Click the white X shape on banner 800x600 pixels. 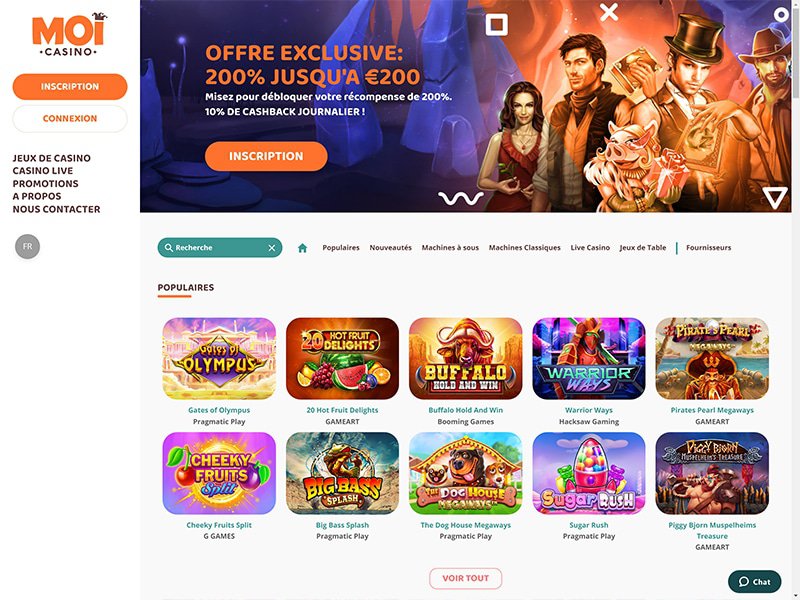click(x=609, y=12)
